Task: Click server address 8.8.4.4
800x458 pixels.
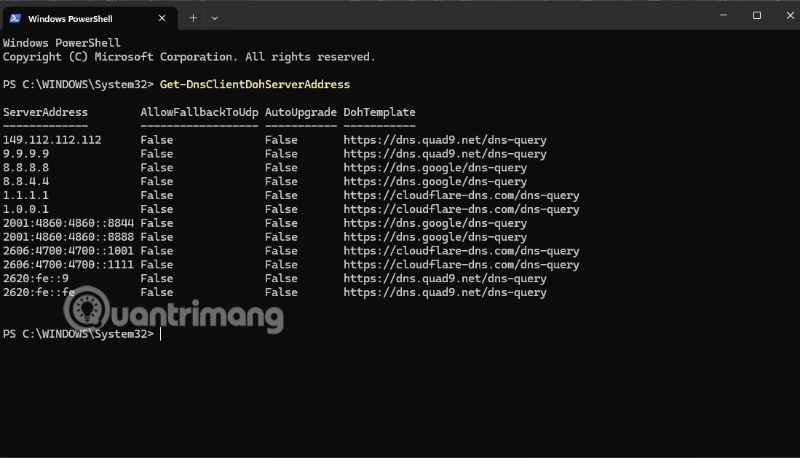Action: pyautogui.click(x=26, y=181)
